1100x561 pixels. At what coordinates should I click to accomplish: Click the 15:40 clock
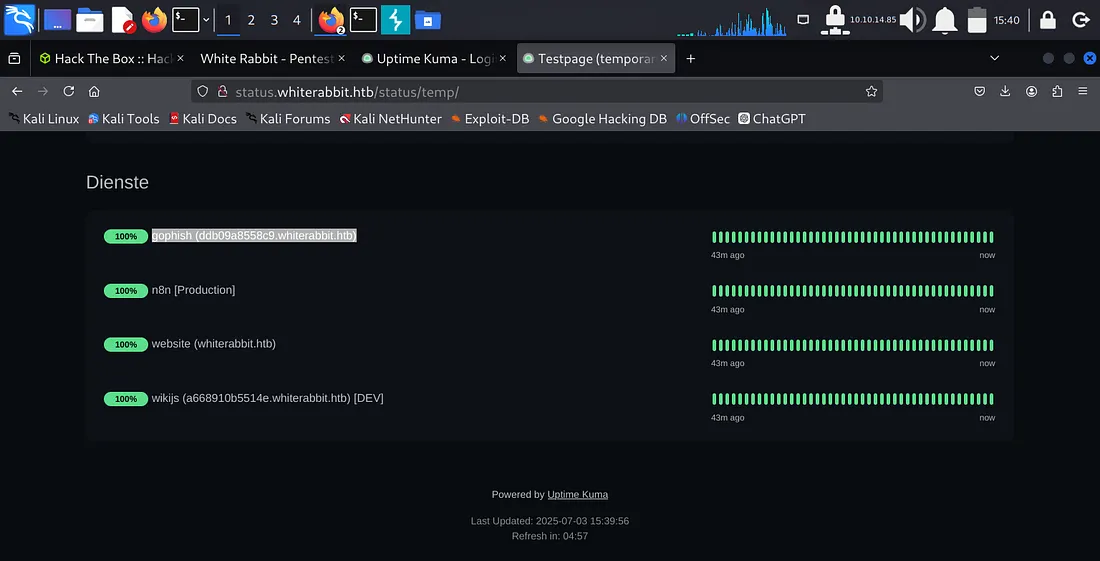1007,20
